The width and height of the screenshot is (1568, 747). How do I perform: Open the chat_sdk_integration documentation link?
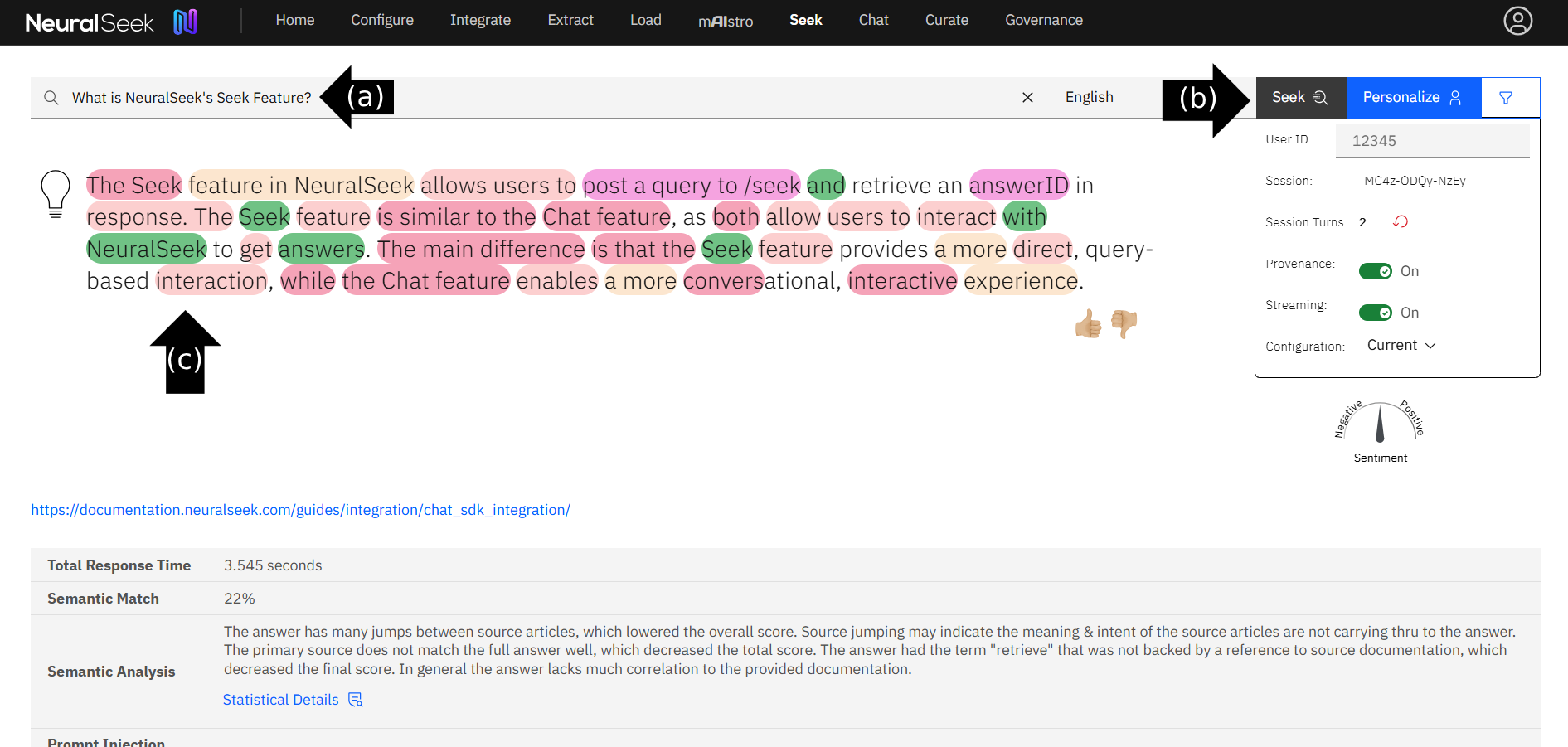click(300, 510)
